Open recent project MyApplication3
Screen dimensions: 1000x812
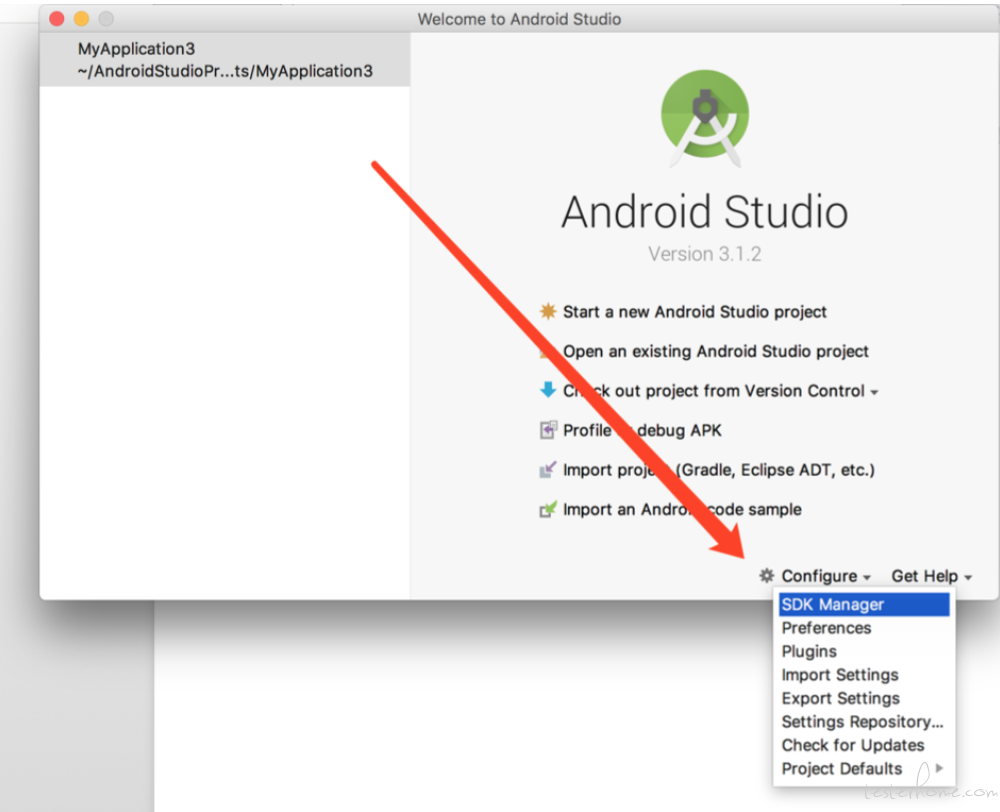(x=224, y=60)
